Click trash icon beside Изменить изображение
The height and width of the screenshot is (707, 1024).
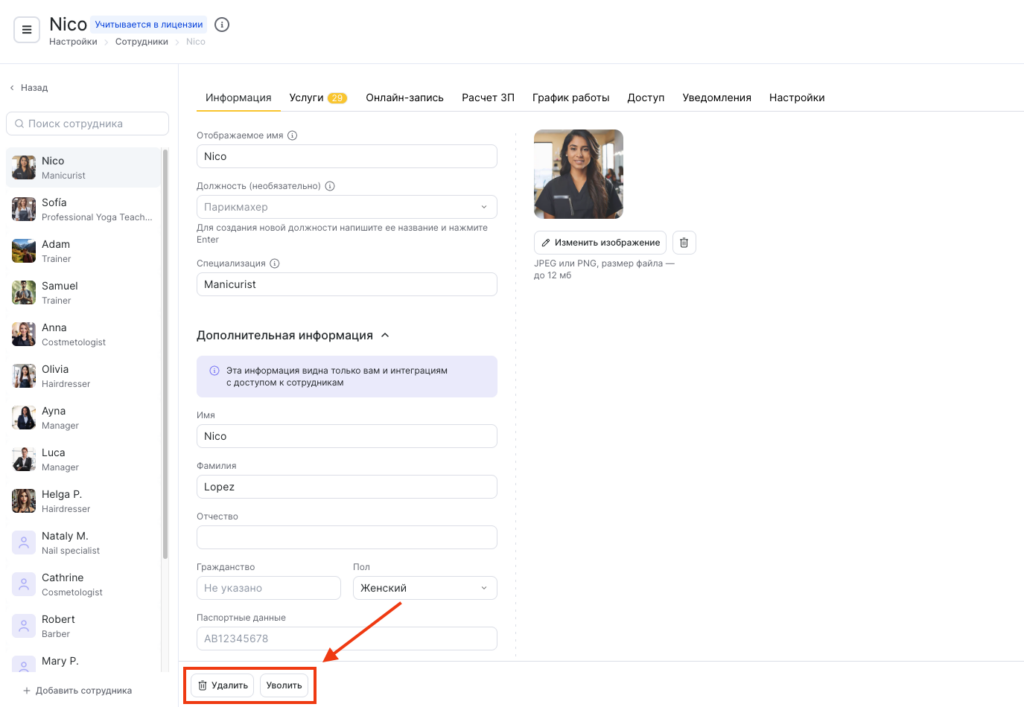(683, 242)
